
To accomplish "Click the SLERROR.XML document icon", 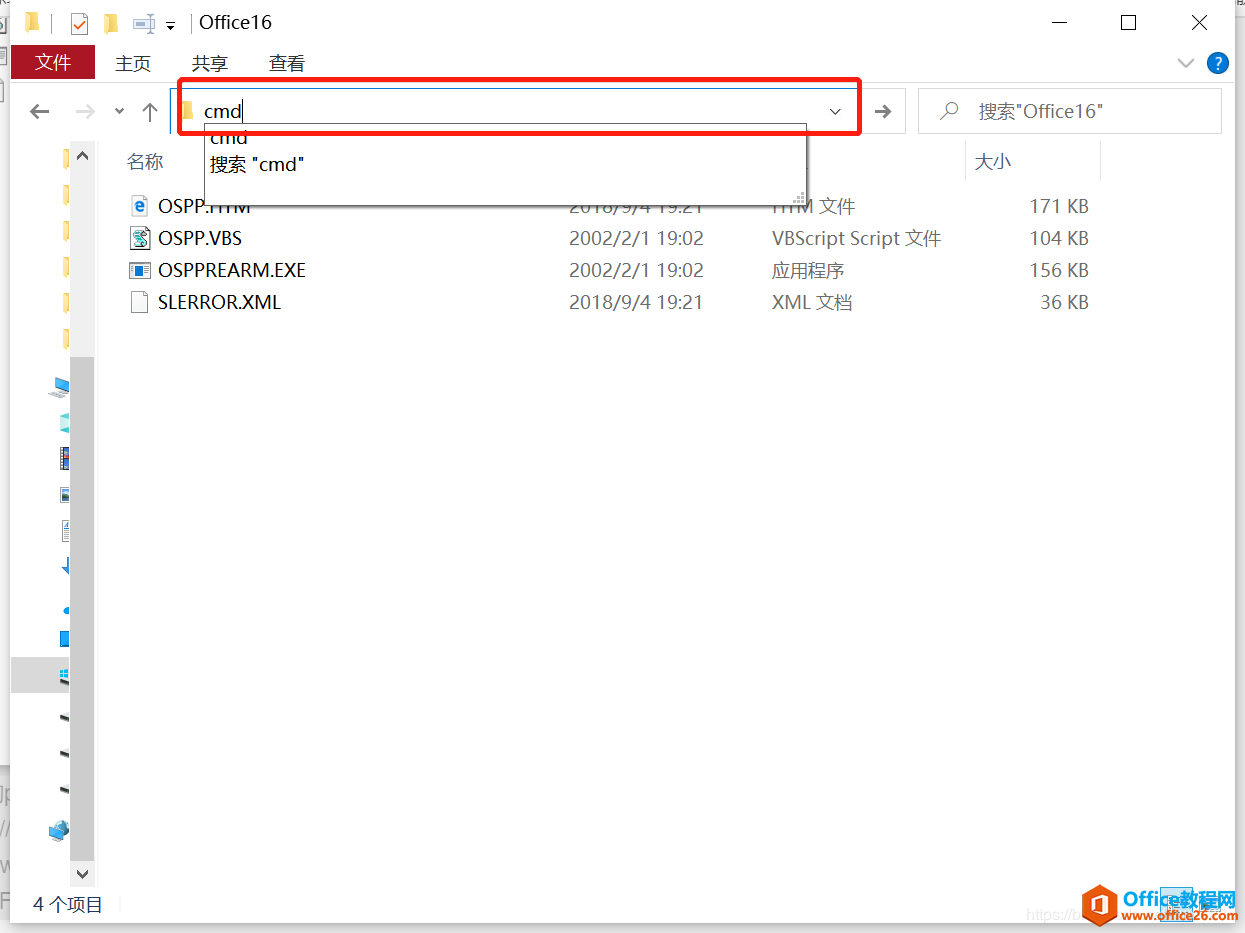I will tap(140, 302).
